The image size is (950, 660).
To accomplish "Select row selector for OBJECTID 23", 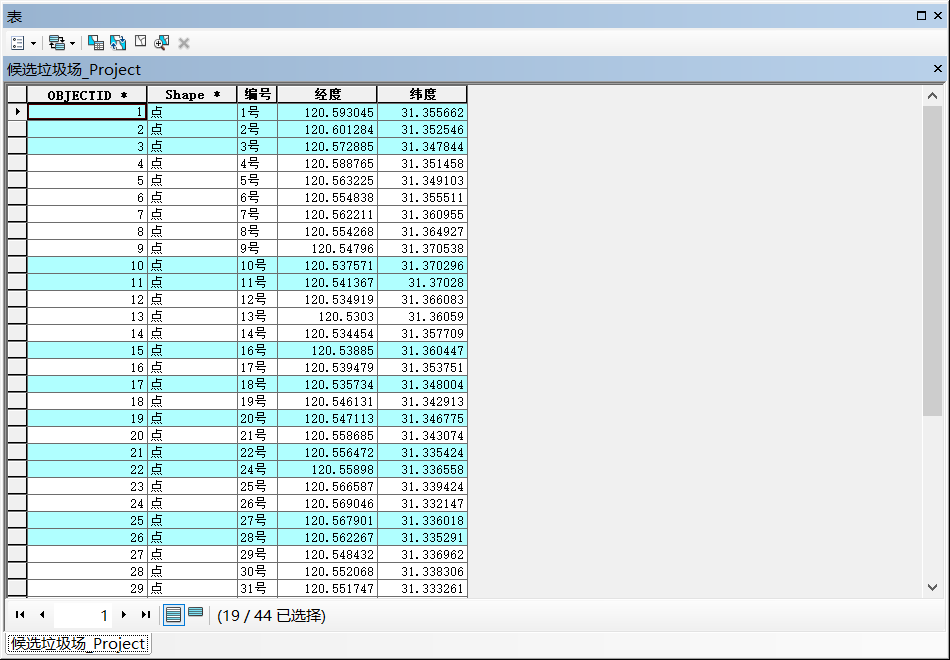I will (x=17, y=485).
